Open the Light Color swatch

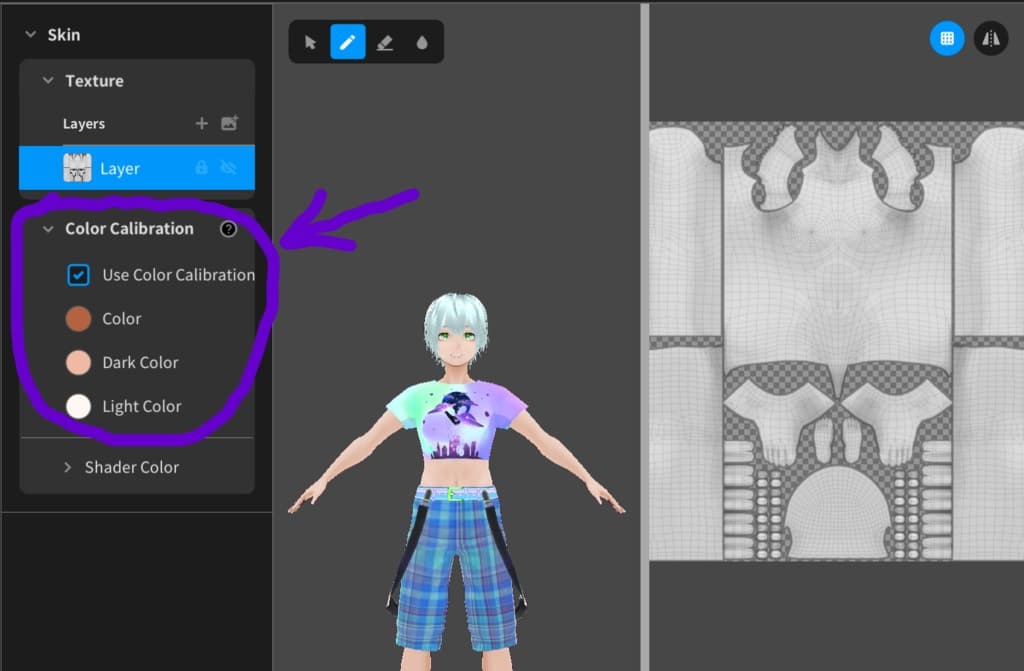coord(78,406)
